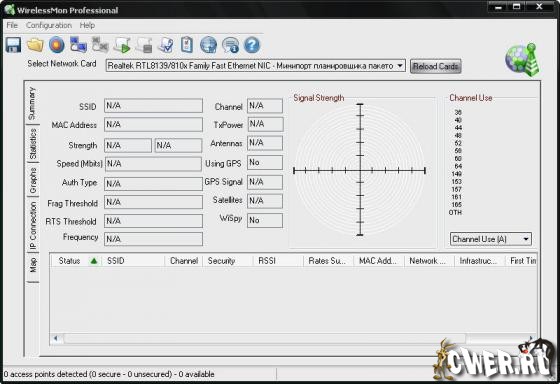Click the MAC Address value field
This screenshot has width=560, height=384.
pos(153,124)
